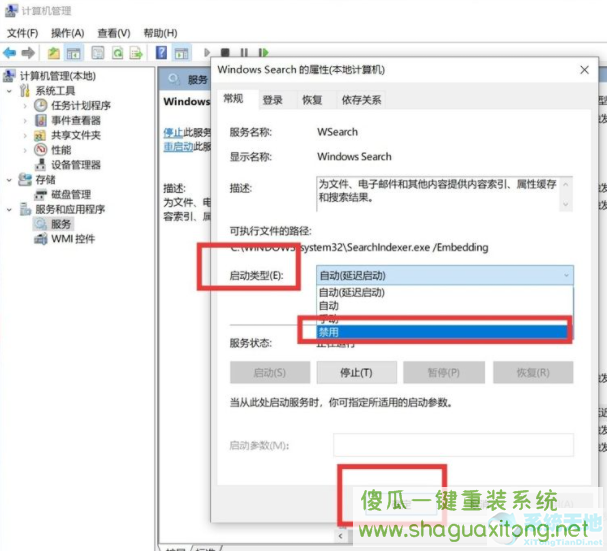Screen dimensions: 607x551
Task: Click the Refresh toolbar icon
Action: click(x=117, y=52)
